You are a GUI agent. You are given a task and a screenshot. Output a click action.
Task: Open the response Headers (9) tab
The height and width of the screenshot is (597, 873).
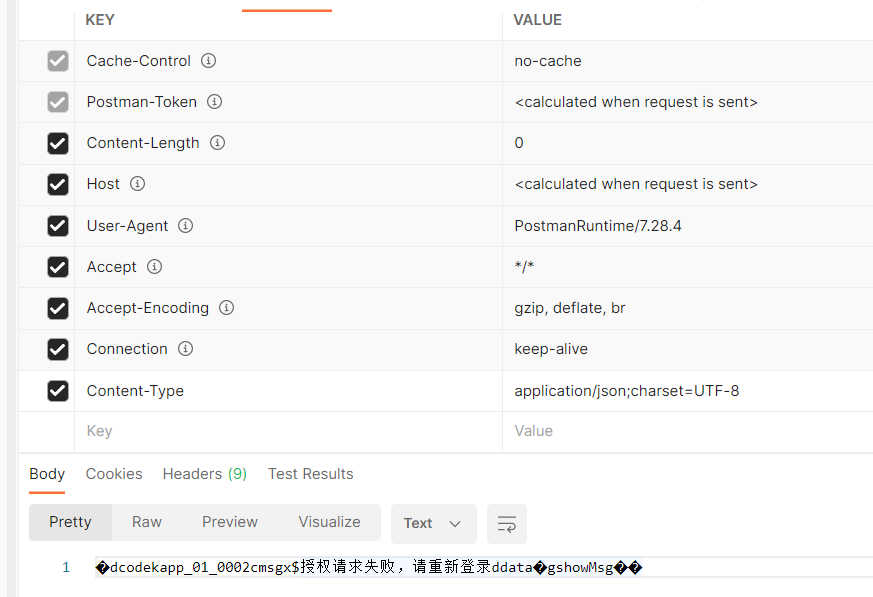pos(204,474)
